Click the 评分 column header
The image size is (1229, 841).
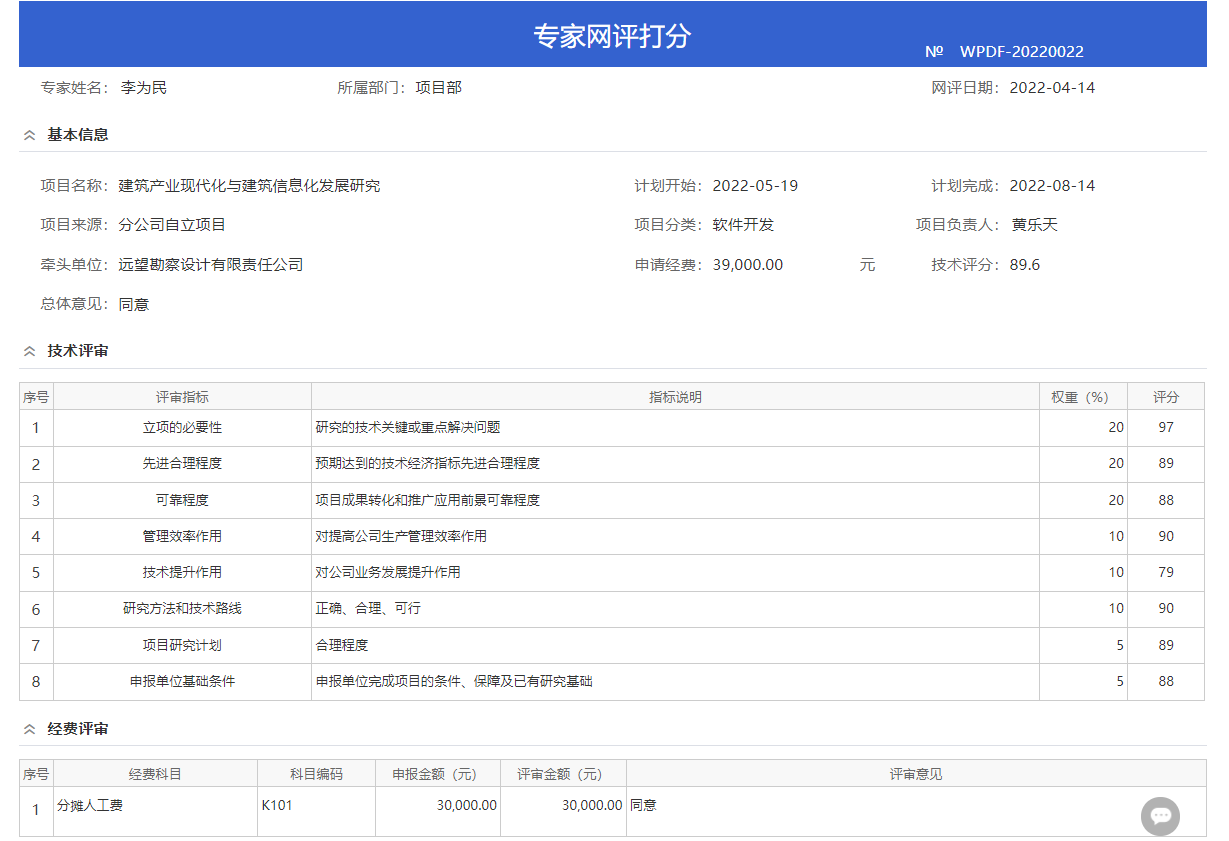(1166, 397)
